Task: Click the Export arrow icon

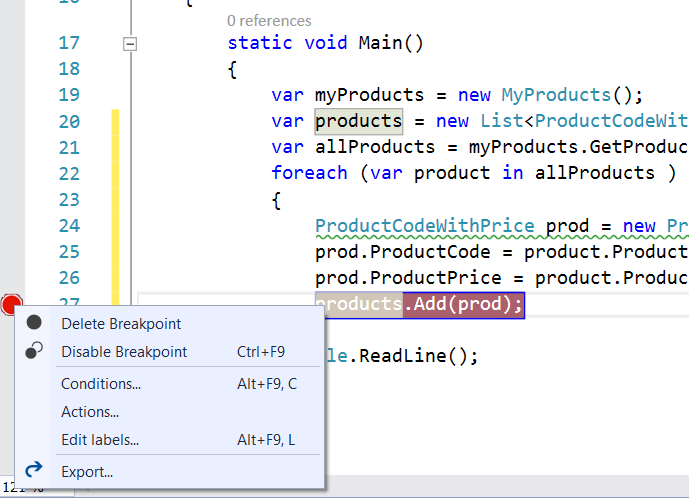Action: coord(34,470)
